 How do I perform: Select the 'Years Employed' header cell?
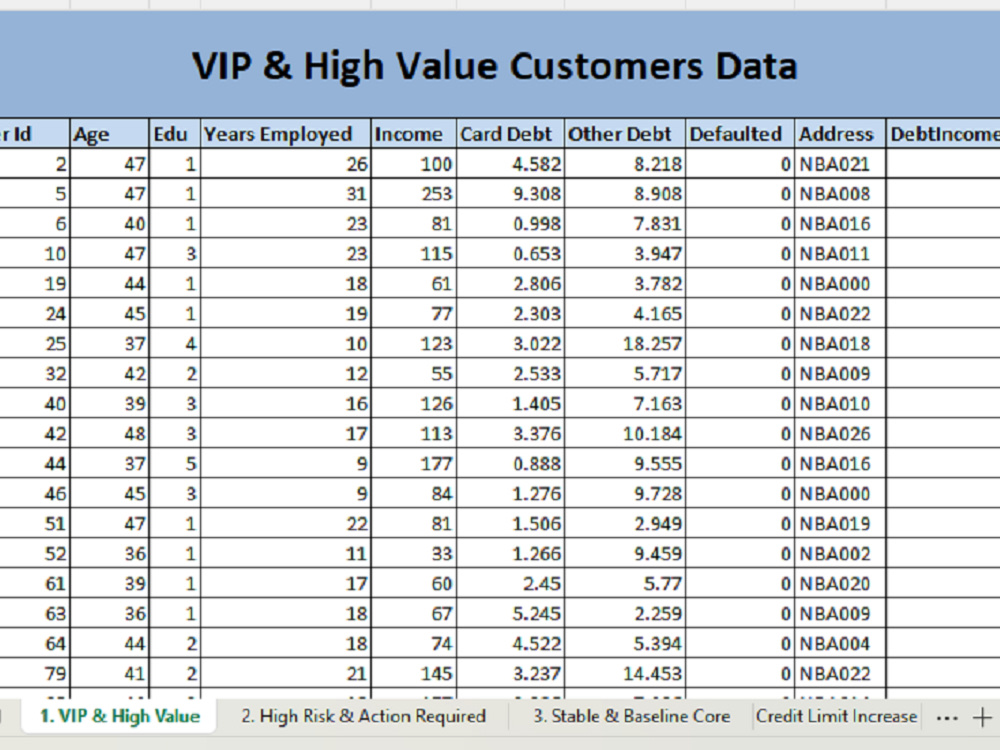point(286,134)
